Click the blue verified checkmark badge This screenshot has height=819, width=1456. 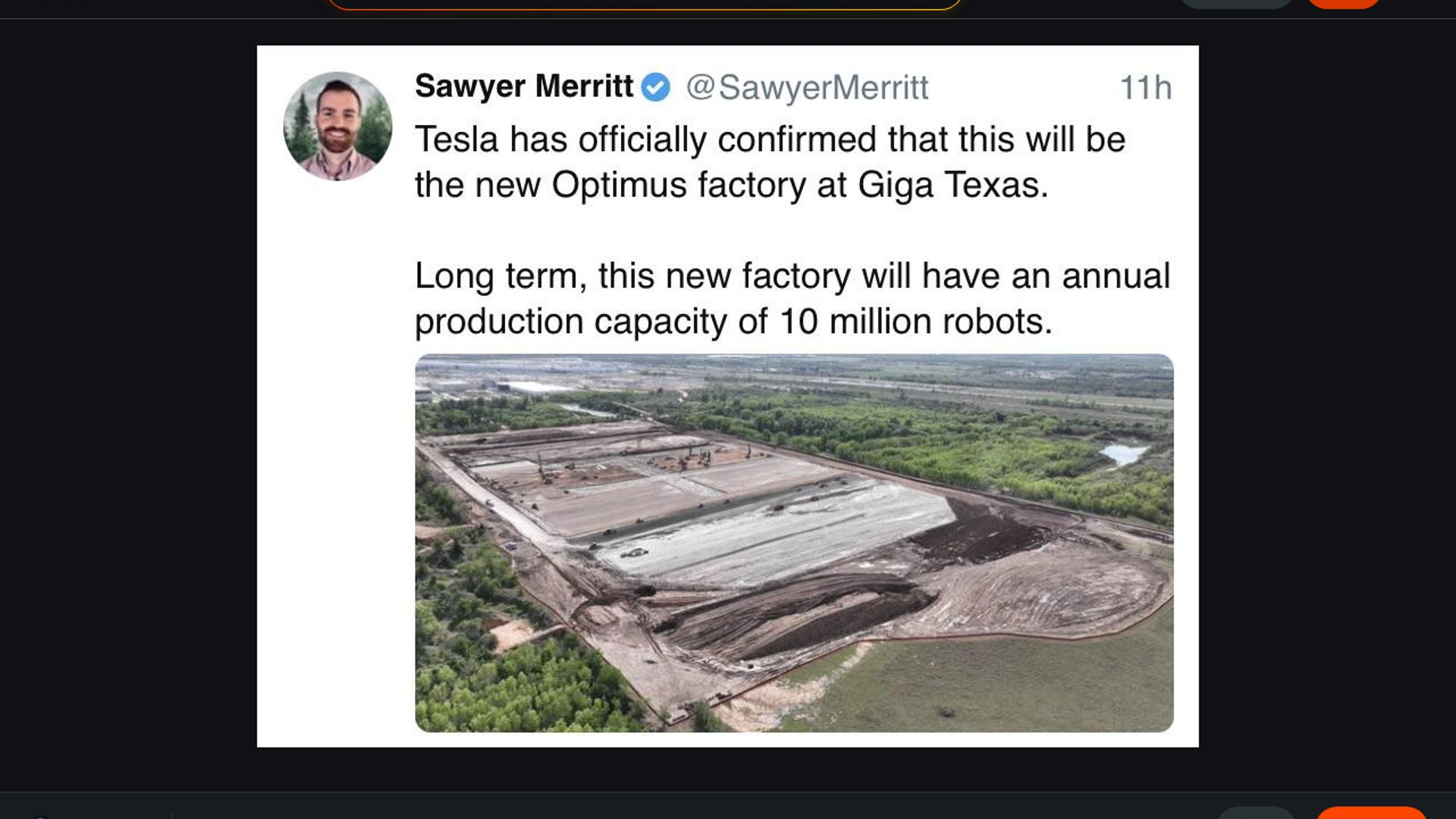pos(654,87)
